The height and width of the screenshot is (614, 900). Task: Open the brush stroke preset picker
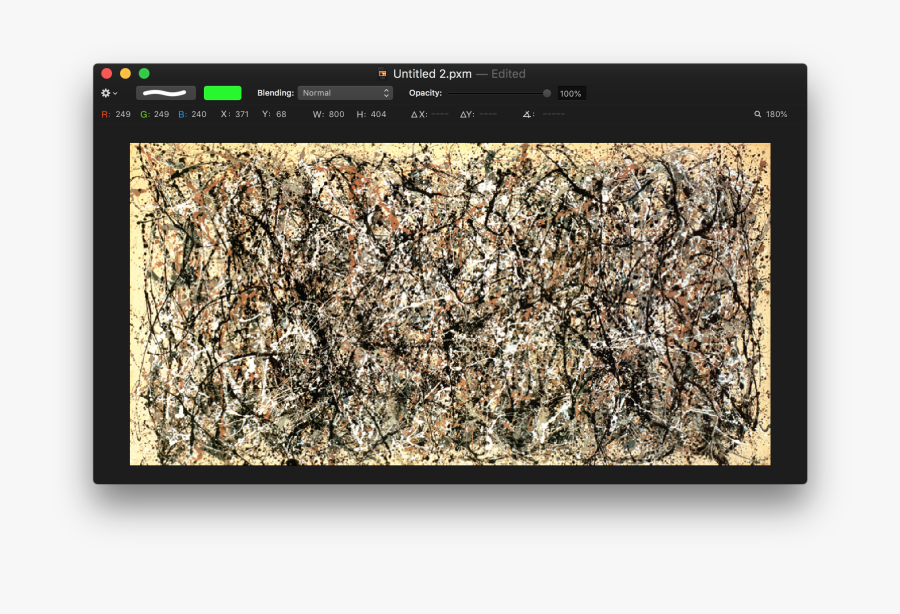pyautogui.click(x=165, y=93)
